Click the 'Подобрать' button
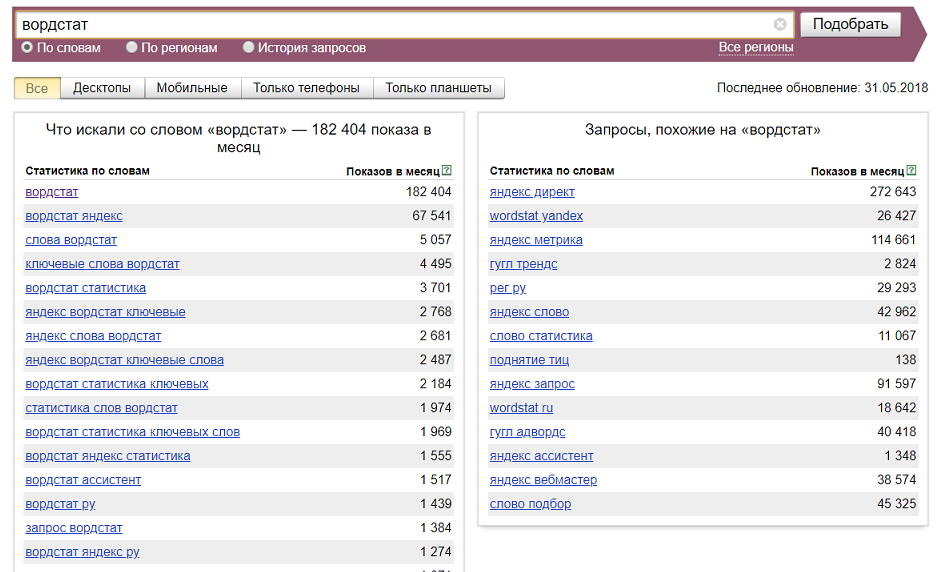 coord(850,24)
